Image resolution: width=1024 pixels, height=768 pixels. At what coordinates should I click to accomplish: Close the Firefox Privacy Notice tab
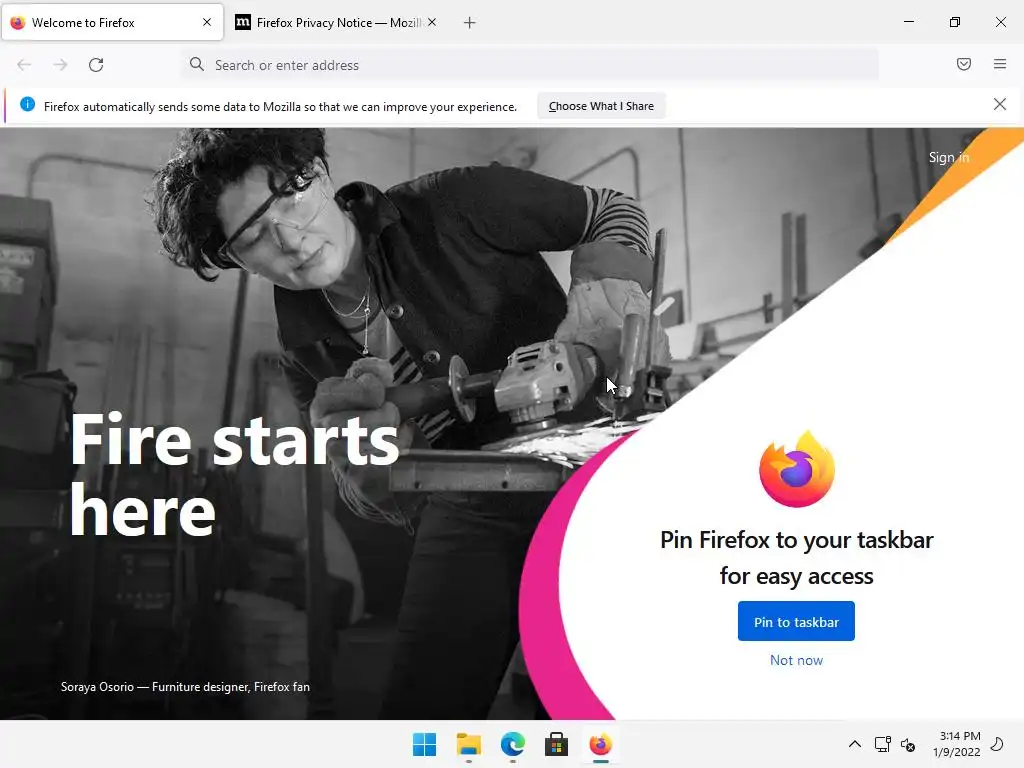pyautogui.click(x=432, y=22)
